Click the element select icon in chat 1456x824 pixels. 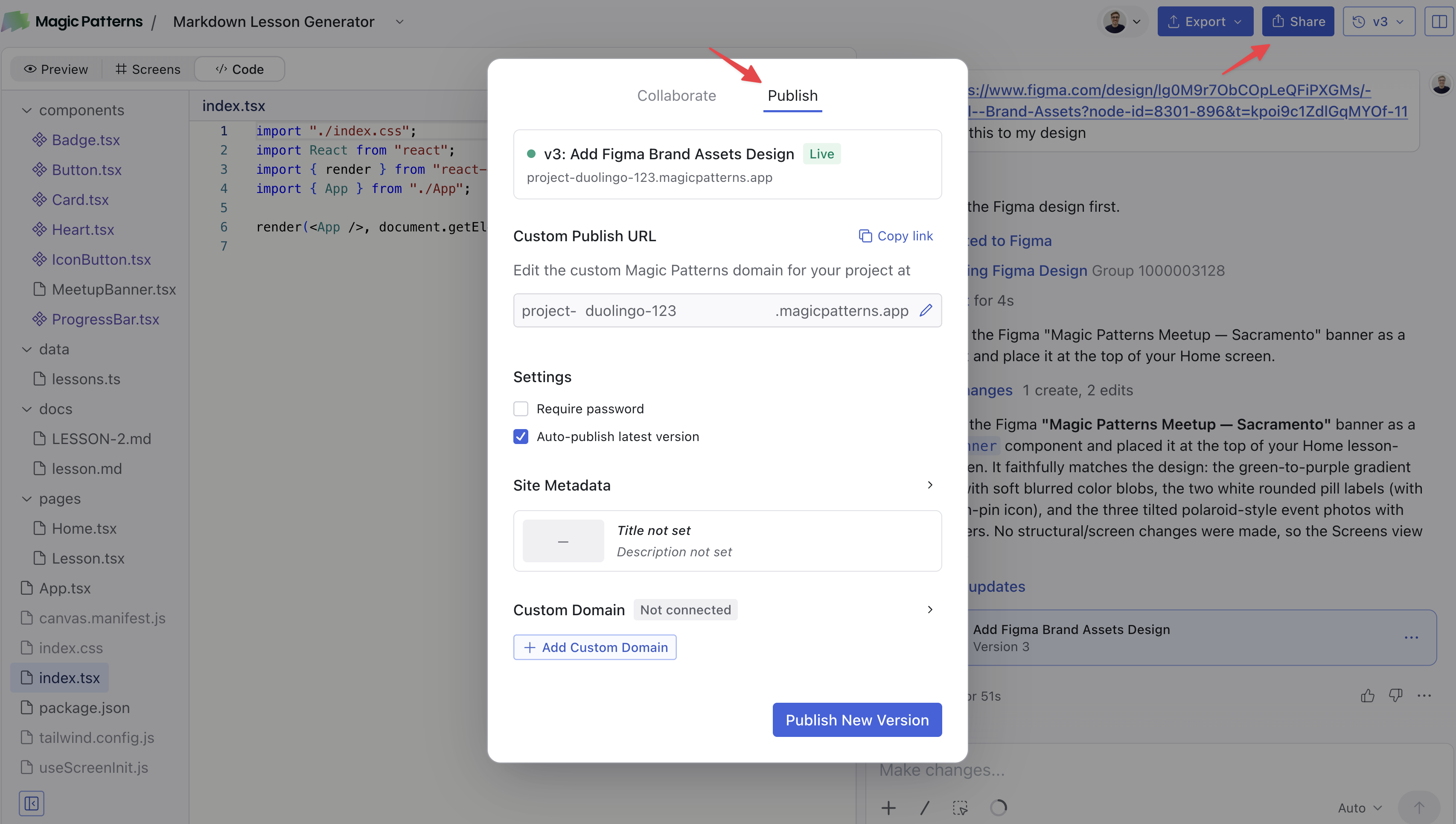pyautogui.click(x=960, y=808)
